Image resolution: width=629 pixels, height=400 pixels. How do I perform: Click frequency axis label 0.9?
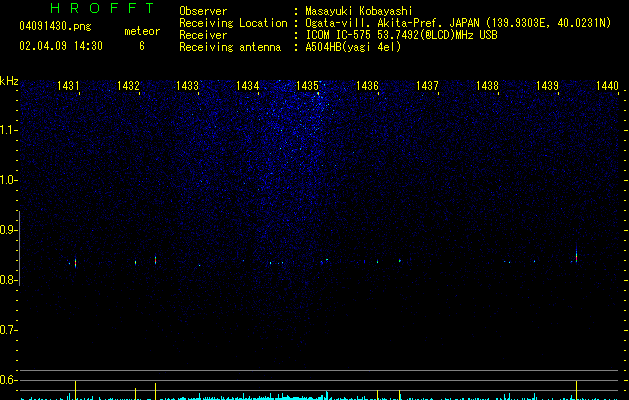[8, 230]
